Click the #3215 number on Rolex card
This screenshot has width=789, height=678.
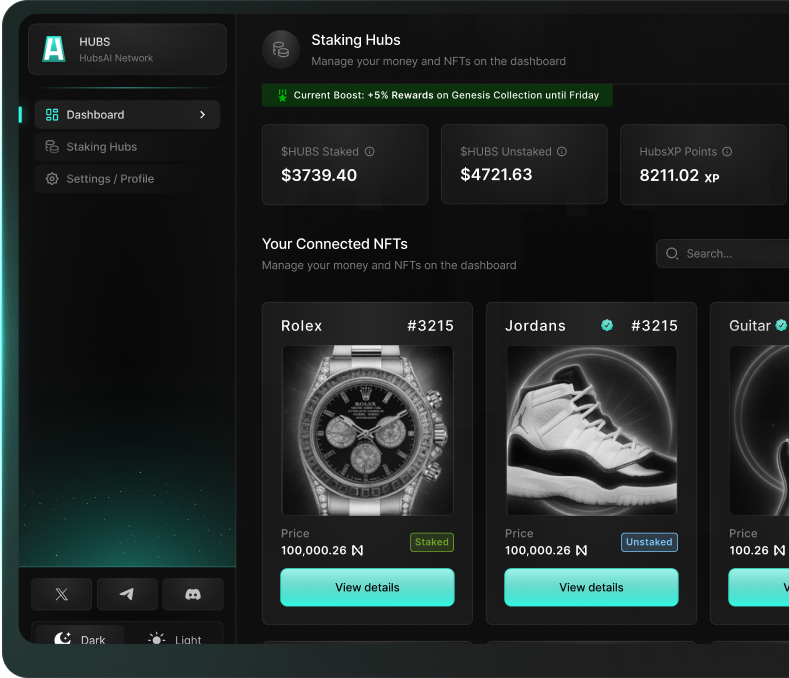(x=430, y=326)
